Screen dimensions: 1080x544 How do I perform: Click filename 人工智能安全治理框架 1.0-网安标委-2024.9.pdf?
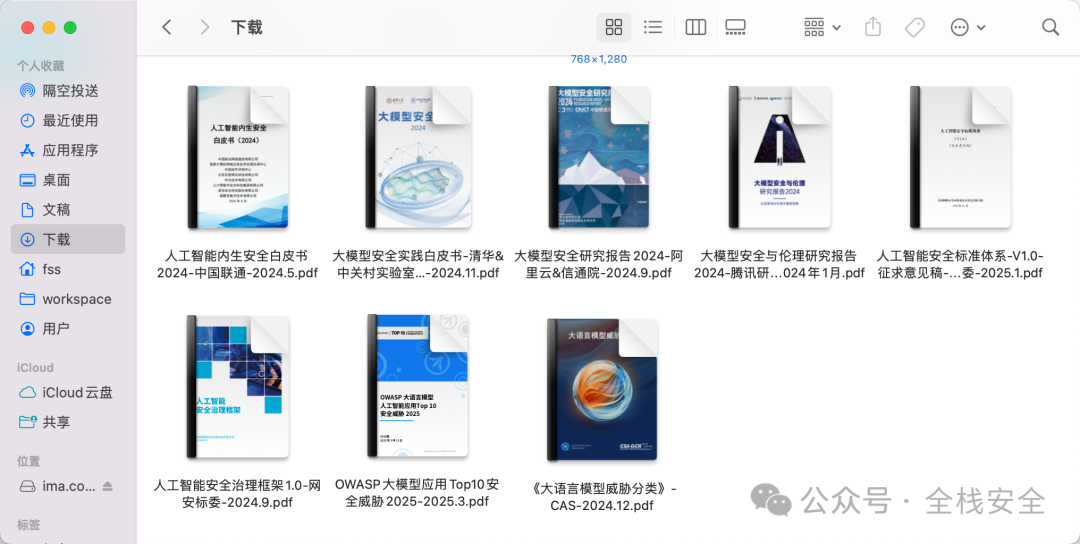point(238,494)
